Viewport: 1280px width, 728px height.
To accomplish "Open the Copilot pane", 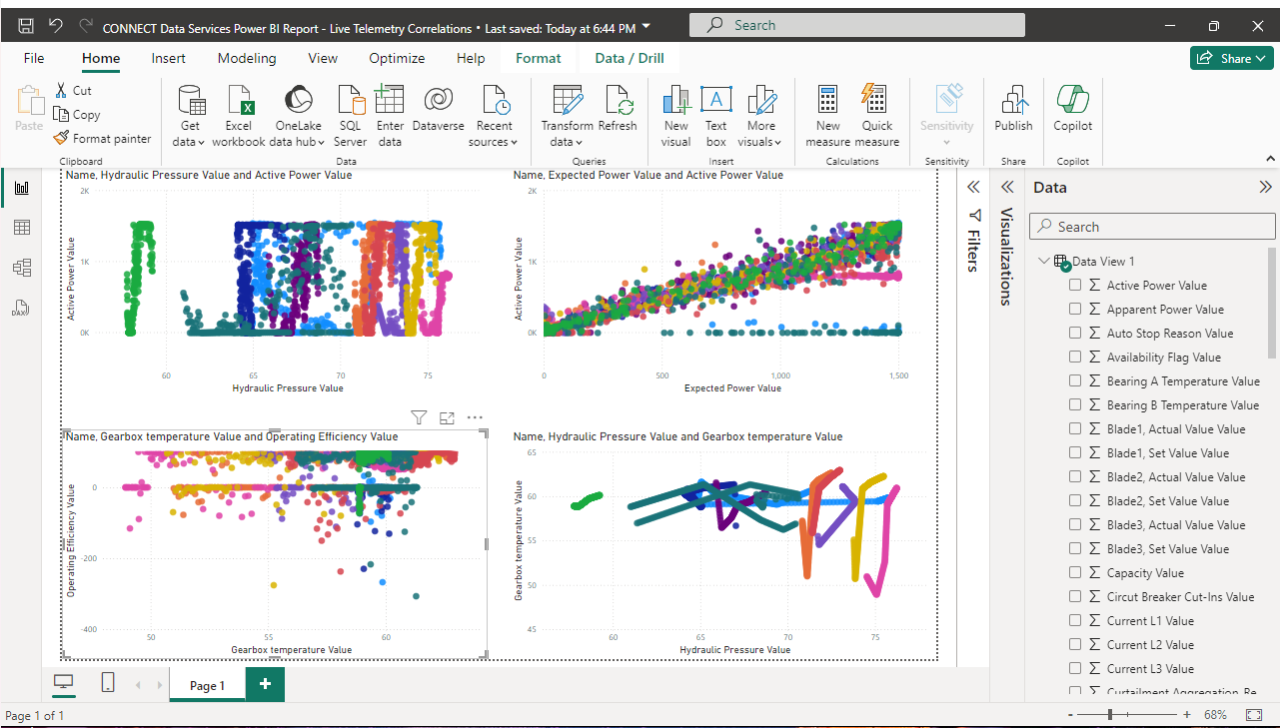I will [x=1073, y=109].
